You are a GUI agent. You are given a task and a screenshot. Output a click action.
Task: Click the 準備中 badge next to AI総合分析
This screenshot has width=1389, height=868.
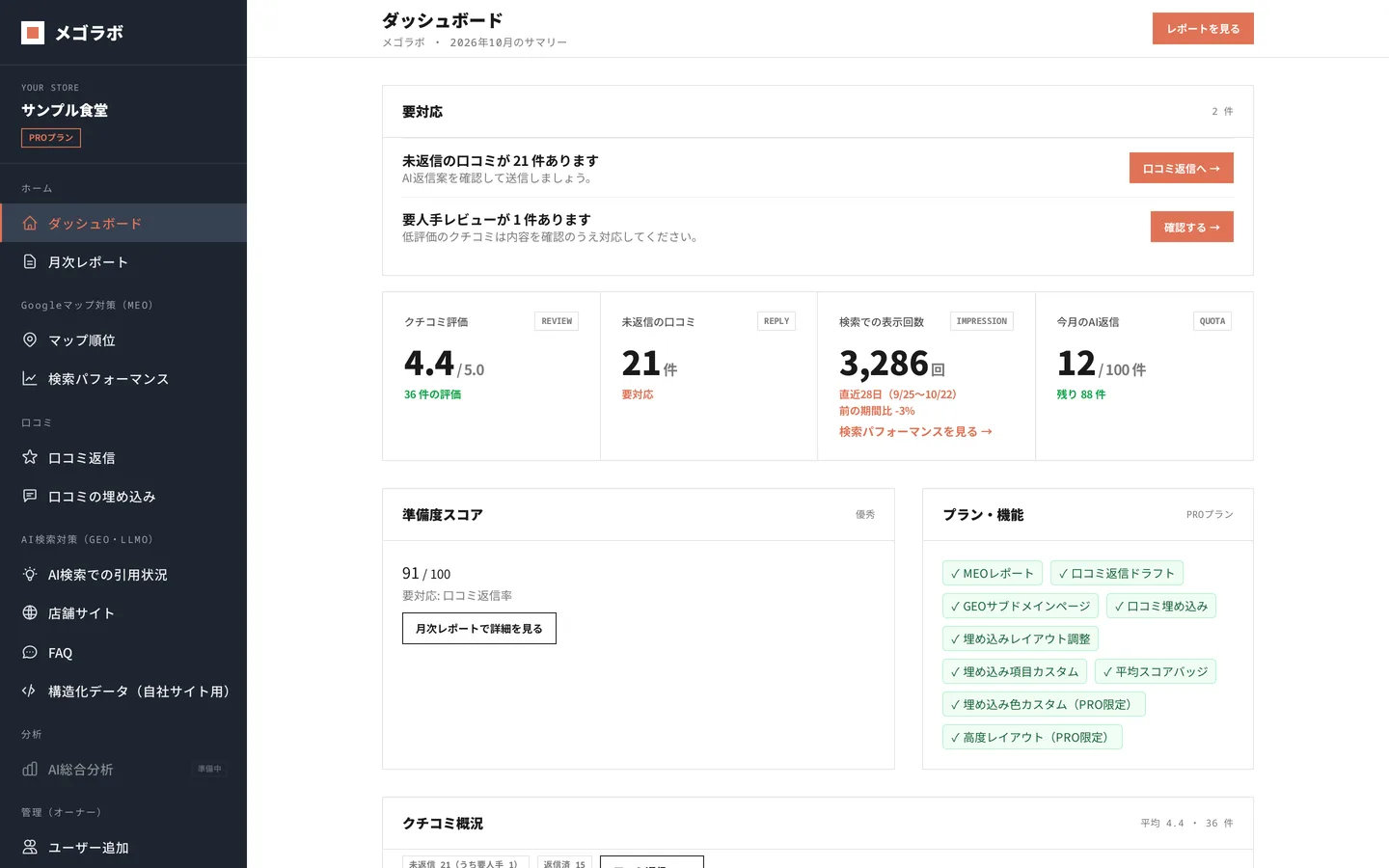209,769
